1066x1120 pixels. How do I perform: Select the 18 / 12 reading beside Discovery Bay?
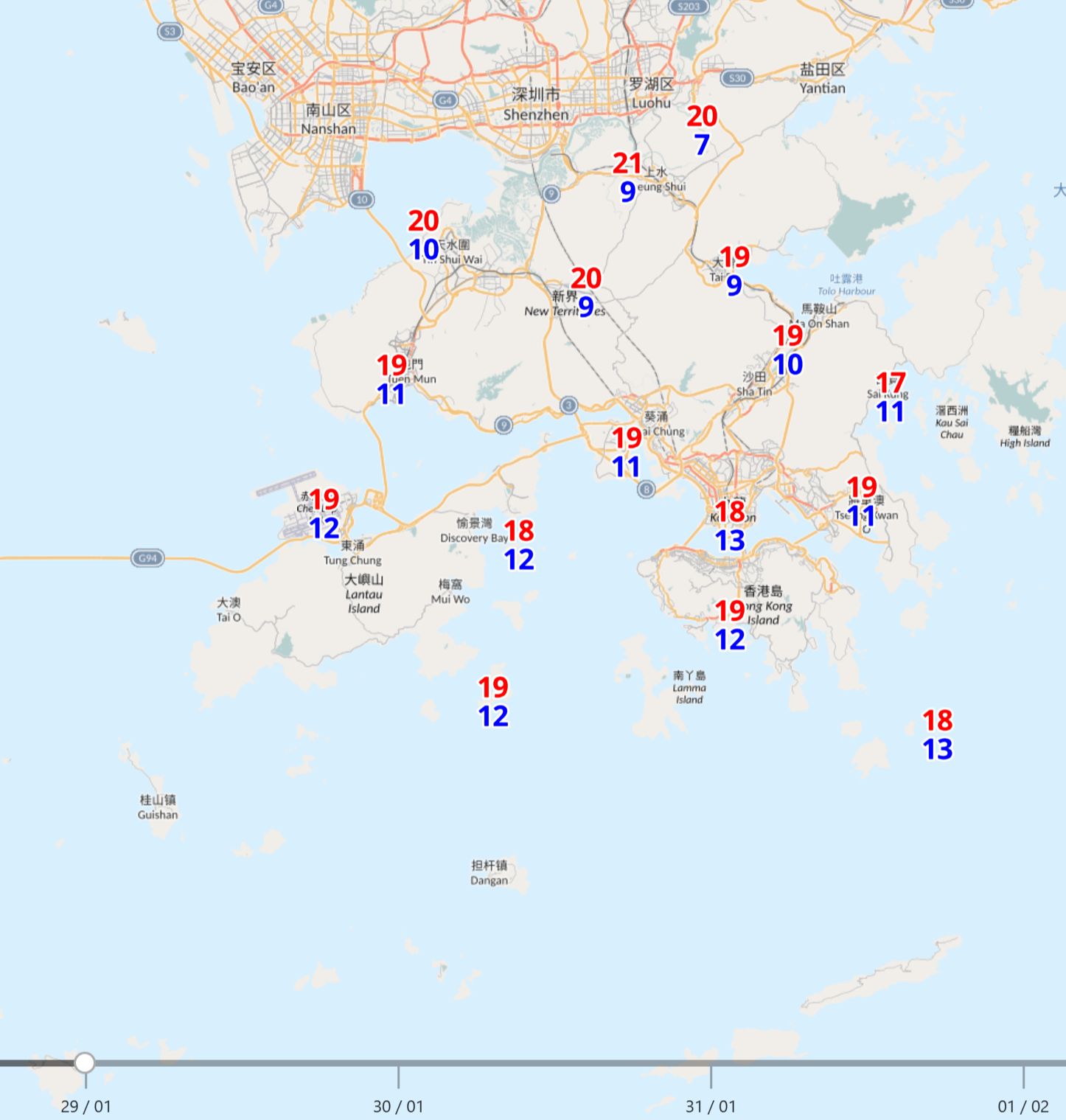[519, 545]
